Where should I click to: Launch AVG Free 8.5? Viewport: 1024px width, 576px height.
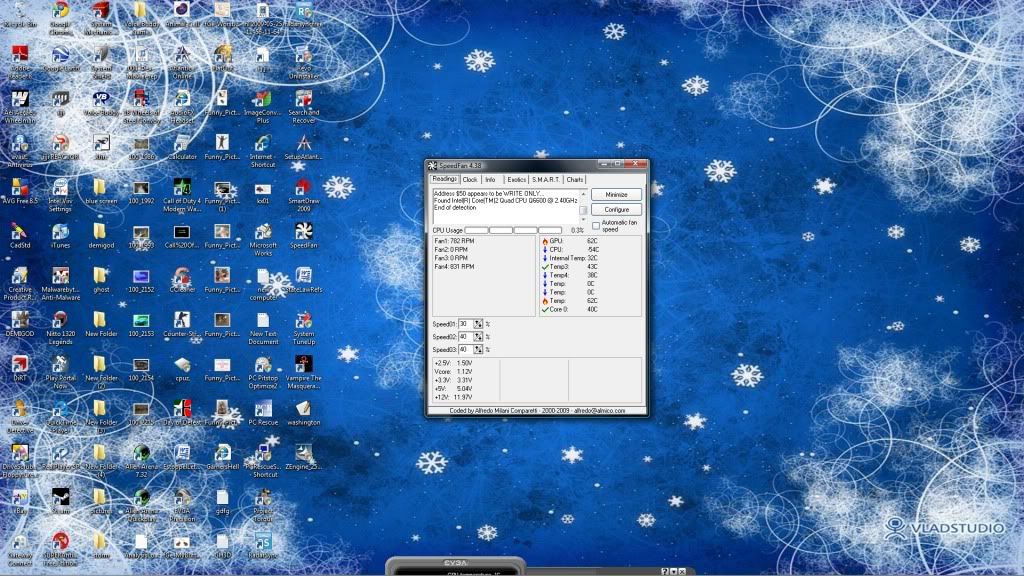click(x=20, y=185)
